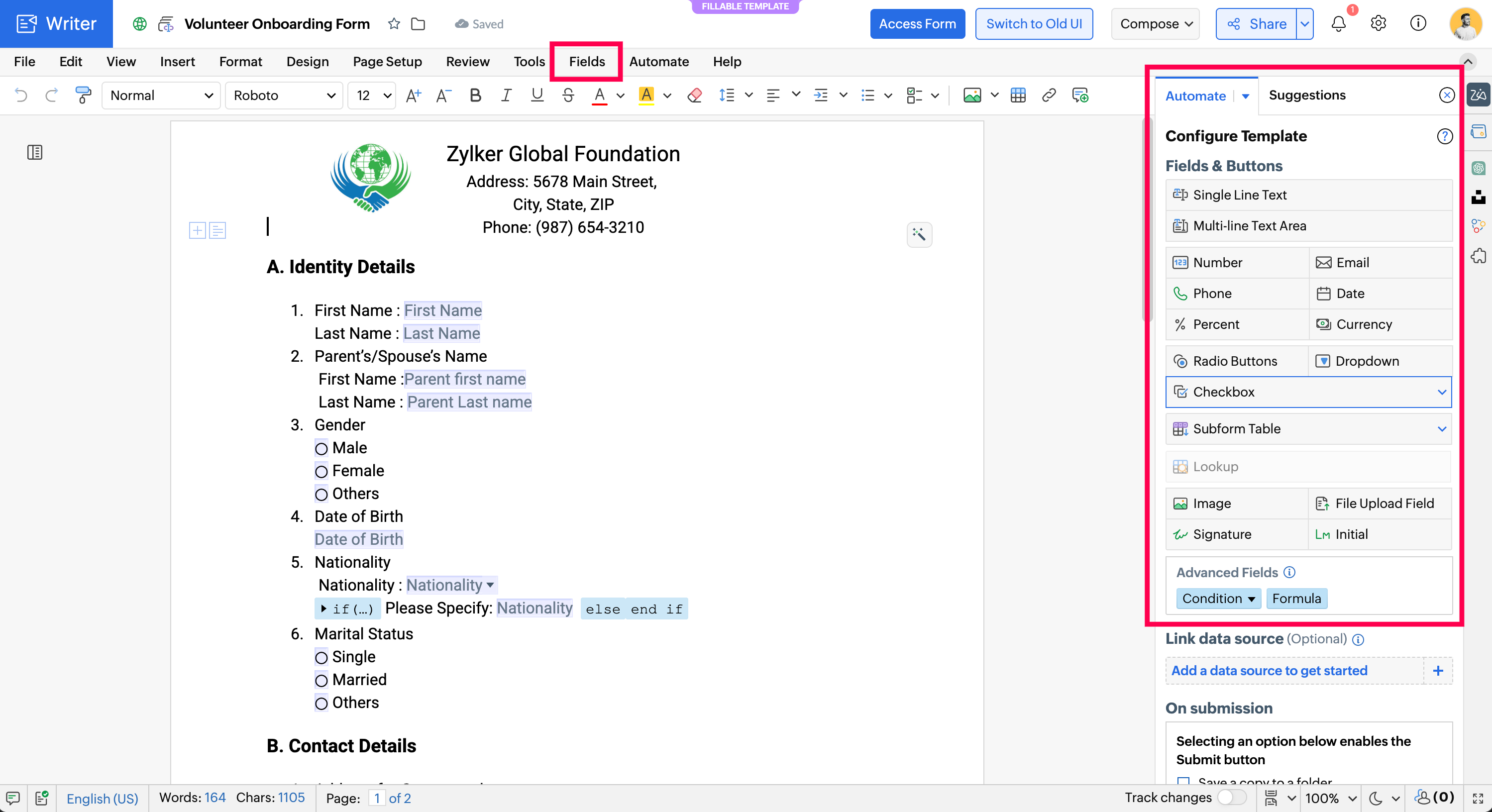Click the yellow highlight color swatch
Image resolution: width=1492 pixels, height=812 pixels.
646,95
